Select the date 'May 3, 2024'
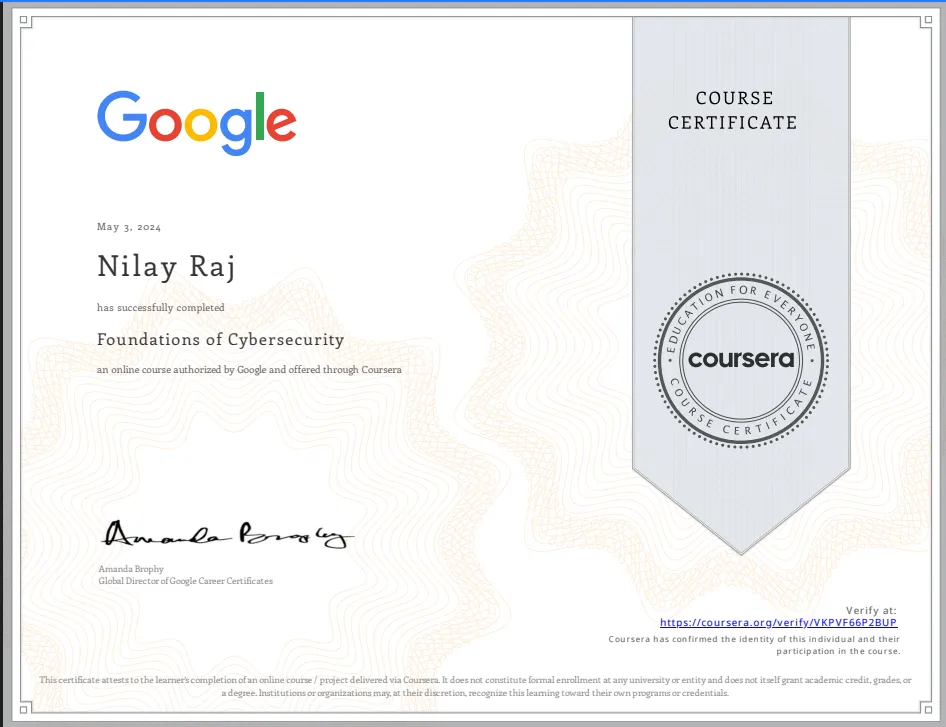This screenshot has height=727, width=946. pyautogui.click(x=129, y=227)
